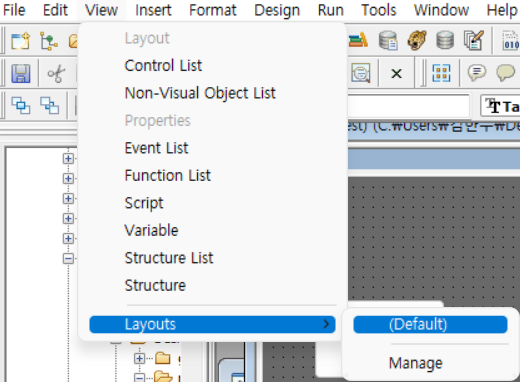Click the scissors Cut icon
Image resolution: width=520 pixels, height=382 pixels.
[56, 73]
